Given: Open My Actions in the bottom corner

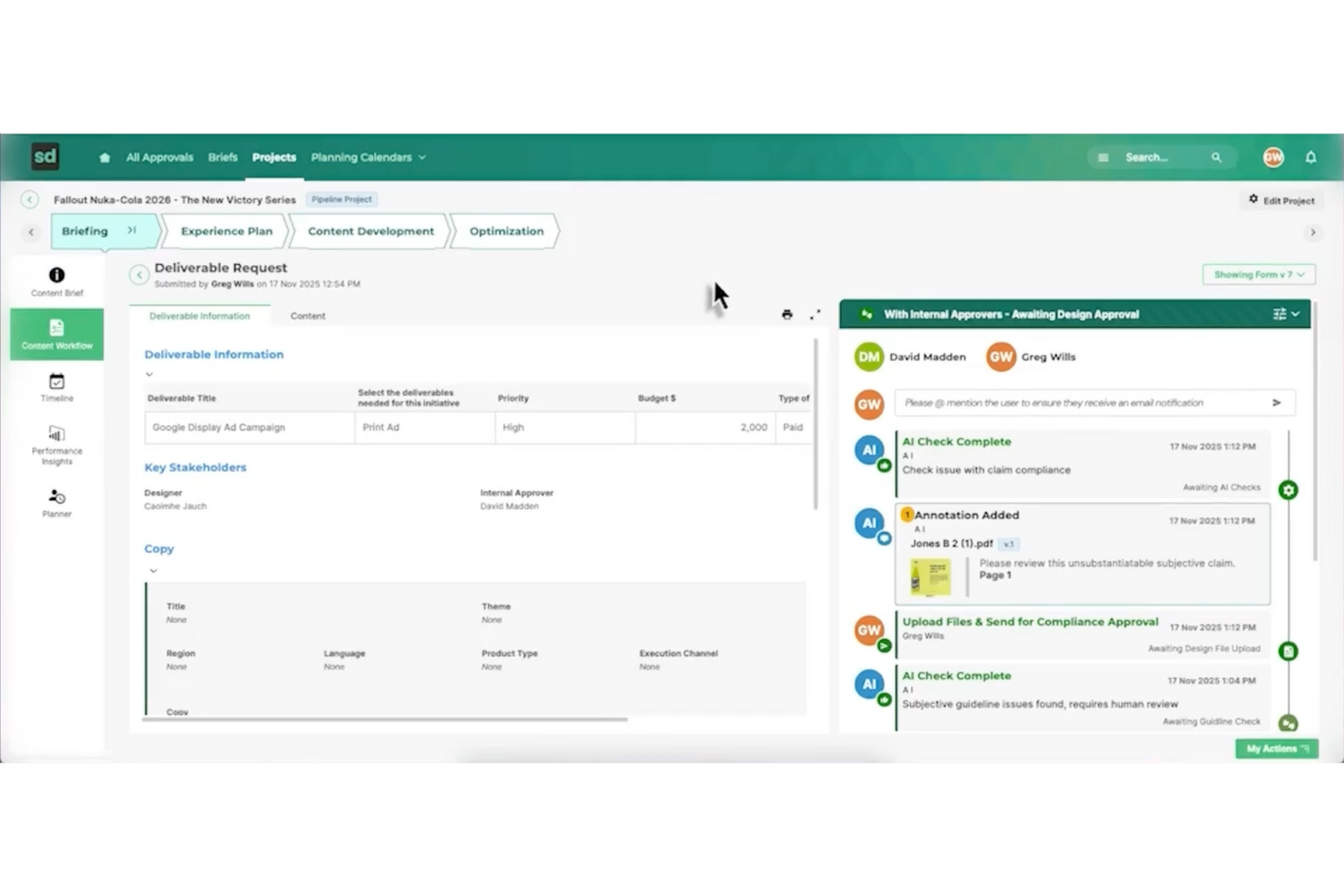Looking at the screenshot, I should [x=1275, y=748].
